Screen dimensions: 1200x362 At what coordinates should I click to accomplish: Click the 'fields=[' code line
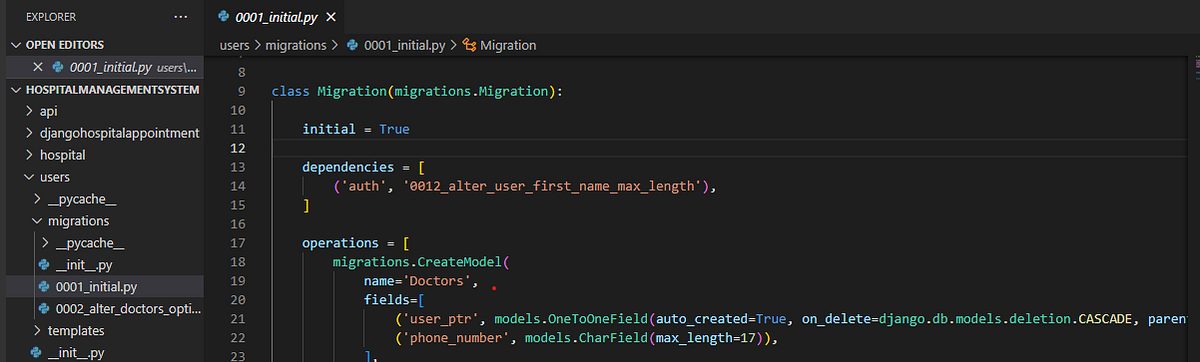coord(395,300)
